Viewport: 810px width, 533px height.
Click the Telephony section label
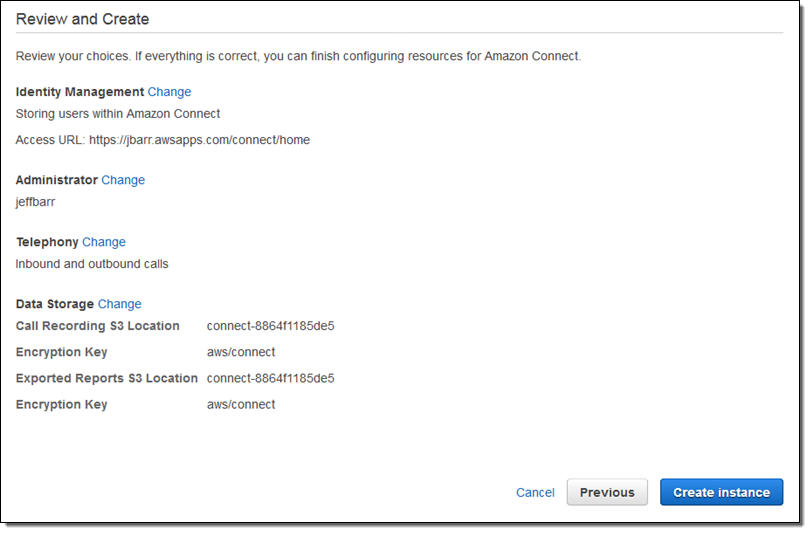click(47, 242)
